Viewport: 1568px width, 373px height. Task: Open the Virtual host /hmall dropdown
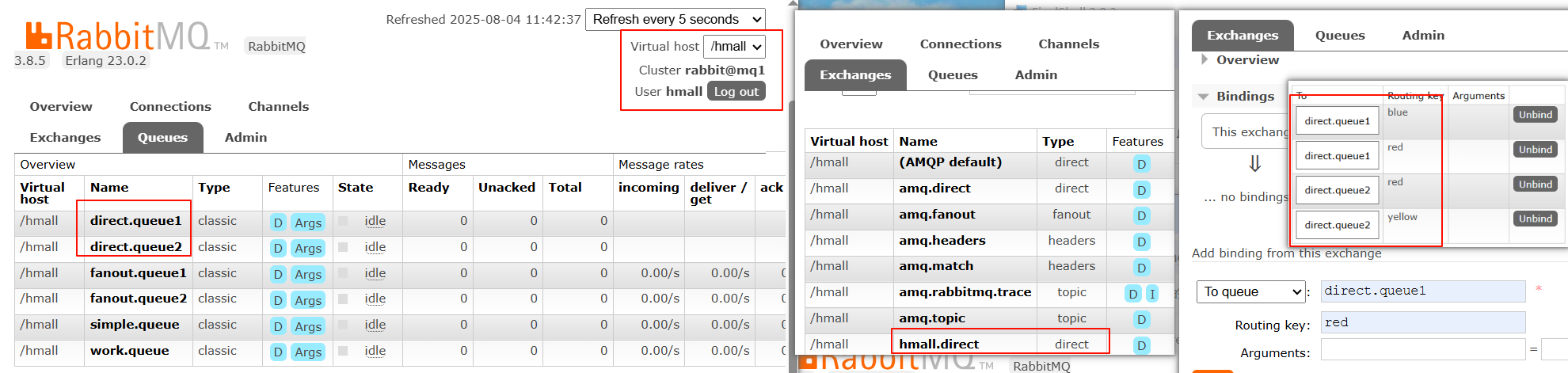click(734, 47)
